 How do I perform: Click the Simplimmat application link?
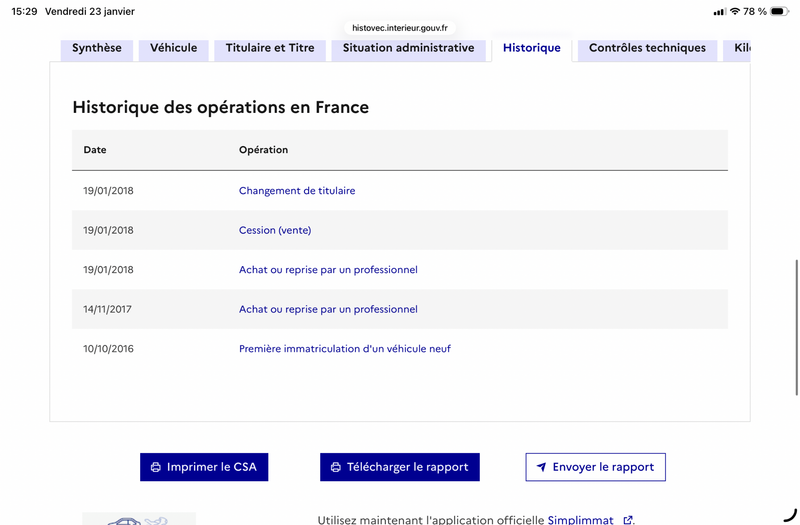click(x=580, y=520)
